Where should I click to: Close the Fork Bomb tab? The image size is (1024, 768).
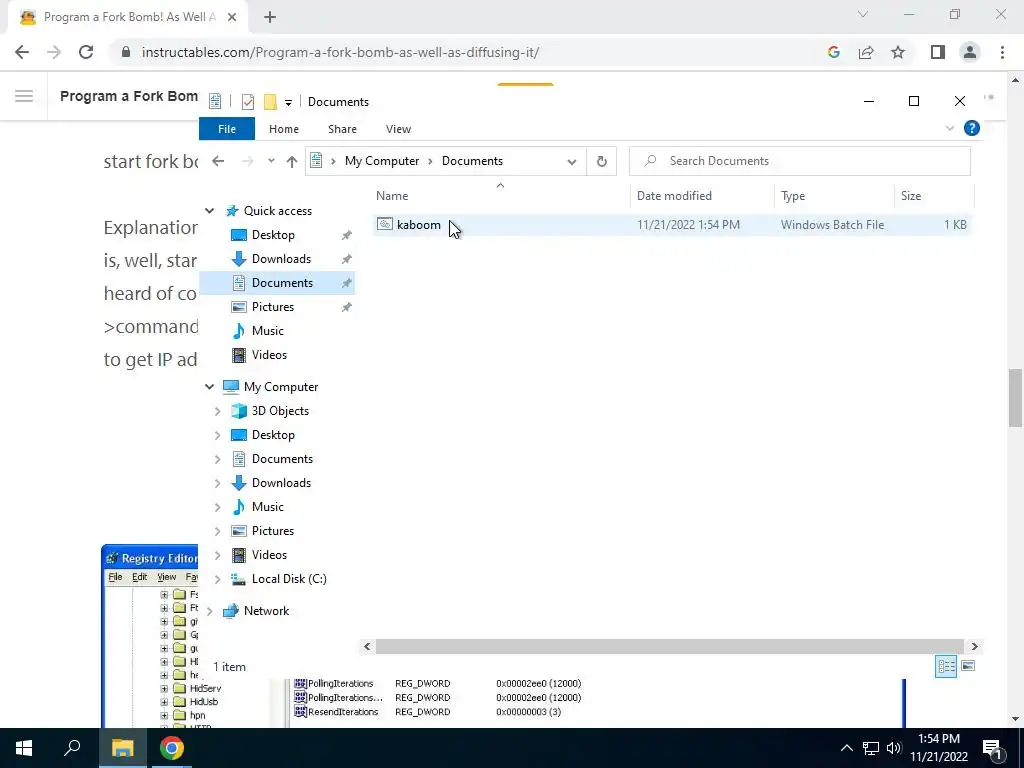tap(232, 17)
